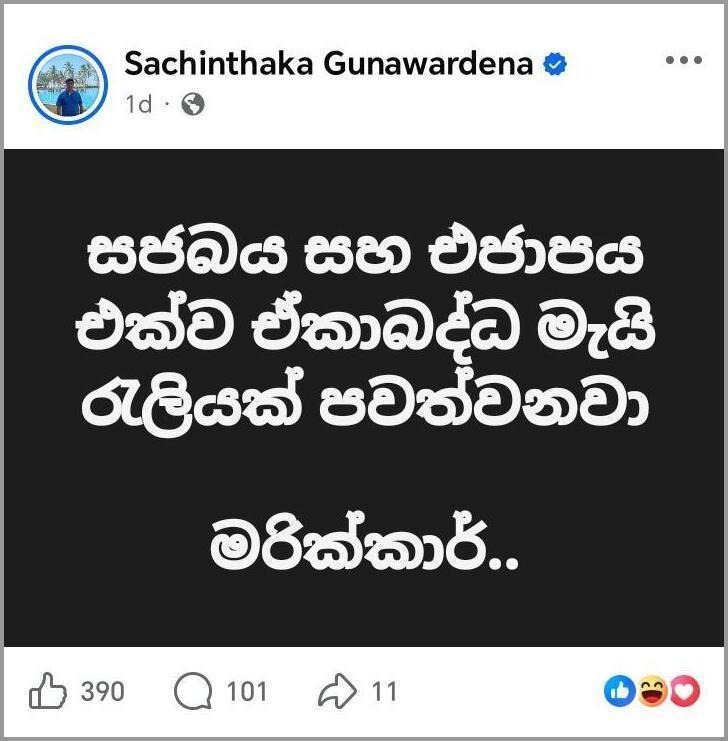728x741 pixels.
Task: Click the මරික්කාර්.. text in image
Action: coord(364,543)
